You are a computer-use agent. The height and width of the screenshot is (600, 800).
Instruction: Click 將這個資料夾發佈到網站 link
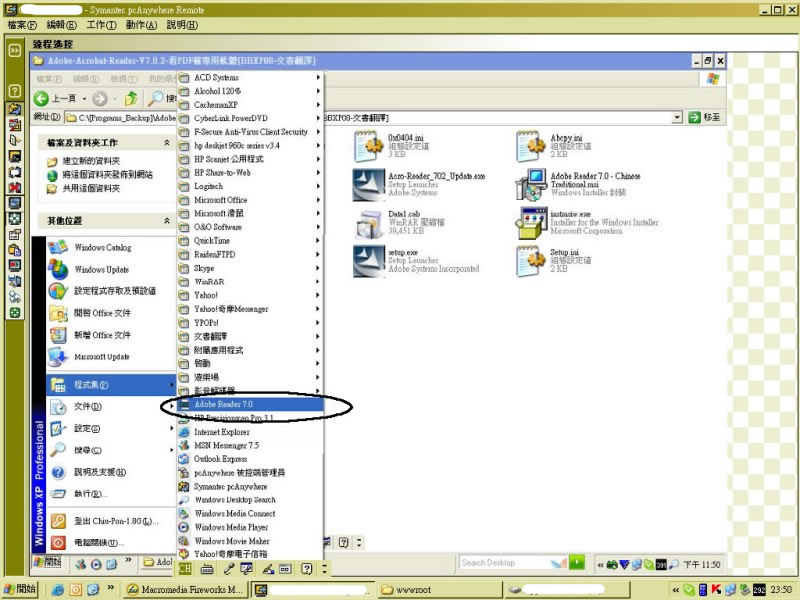[107, 174]
